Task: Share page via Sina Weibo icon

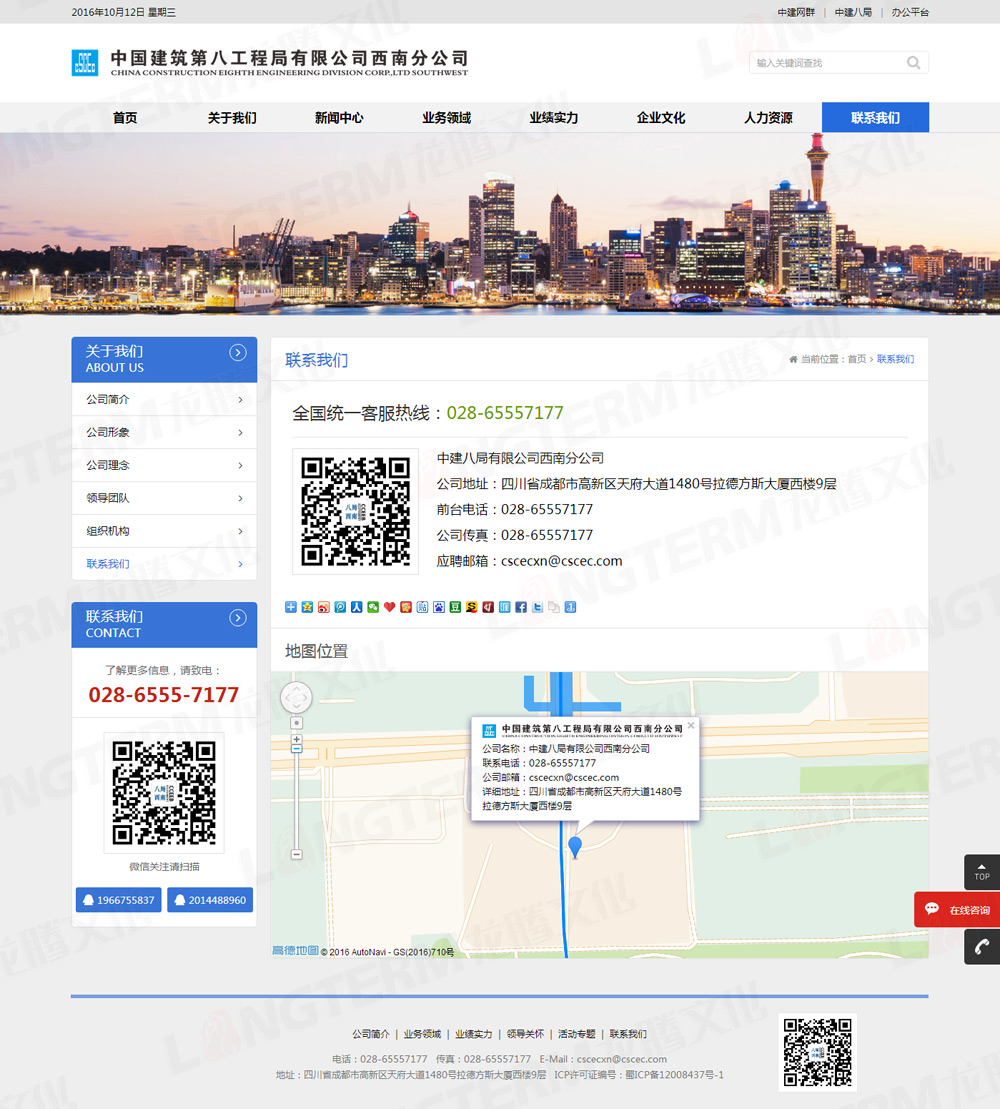Action: pos(324,607)
